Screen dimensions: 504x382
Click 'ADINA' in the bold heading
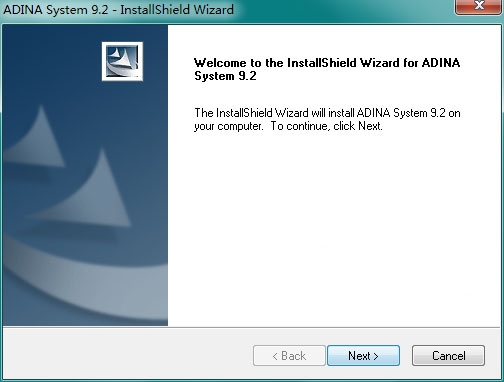click(x=441, y=63)
